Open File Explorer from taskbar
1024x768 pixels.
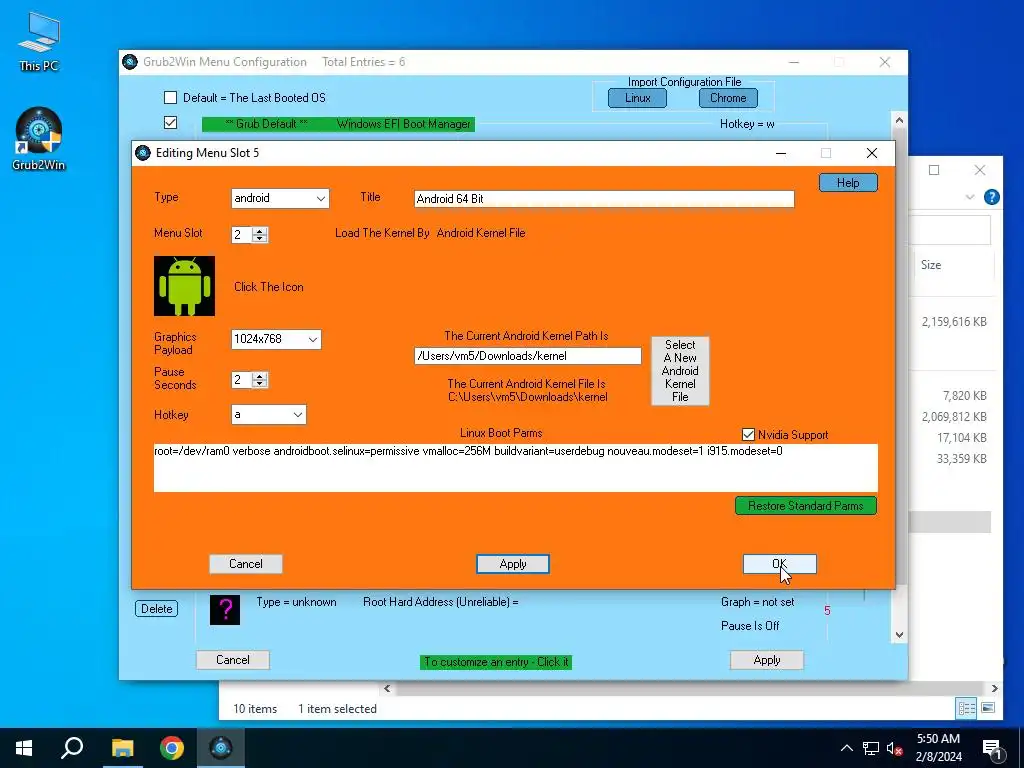coord(122,748)
